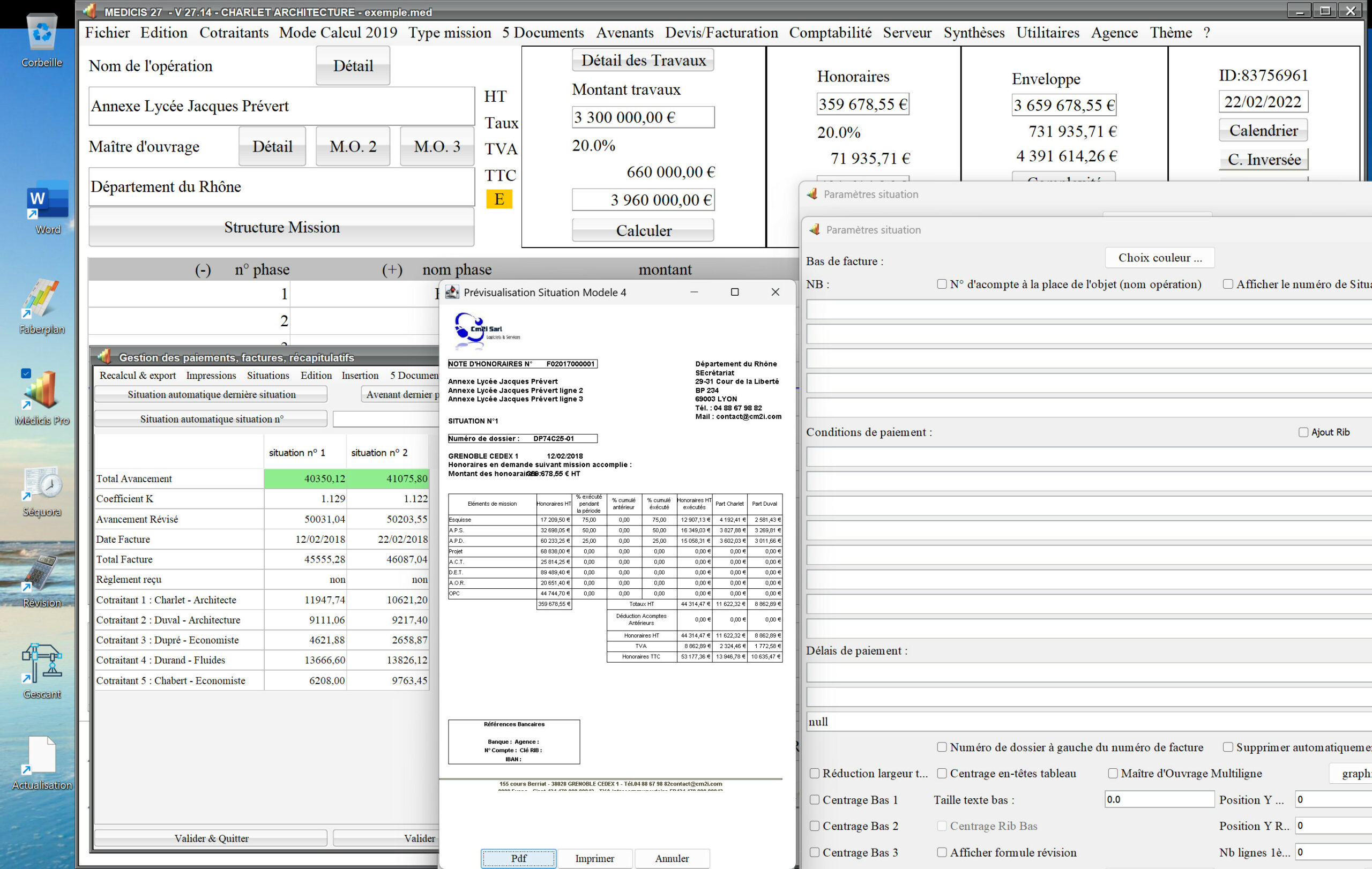Launch the Faberplan desktop icon
1372x869 pixels.
pos(42,299)
